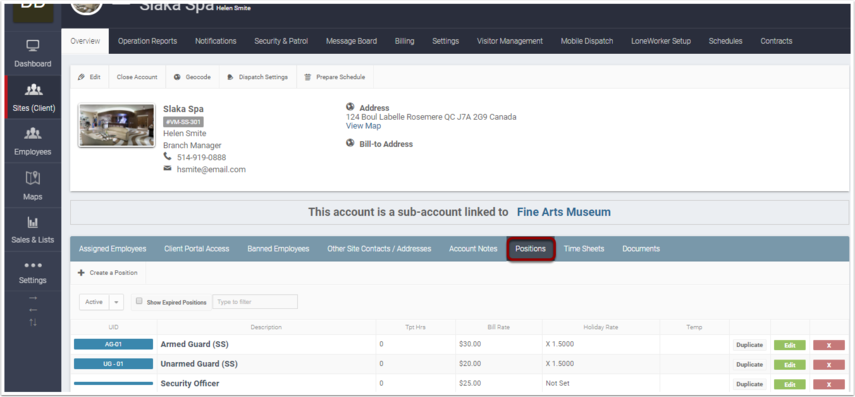This screenshot has height=397, width=855.
Task: Switch to the Billing tab
Action: tap(405, 41)
